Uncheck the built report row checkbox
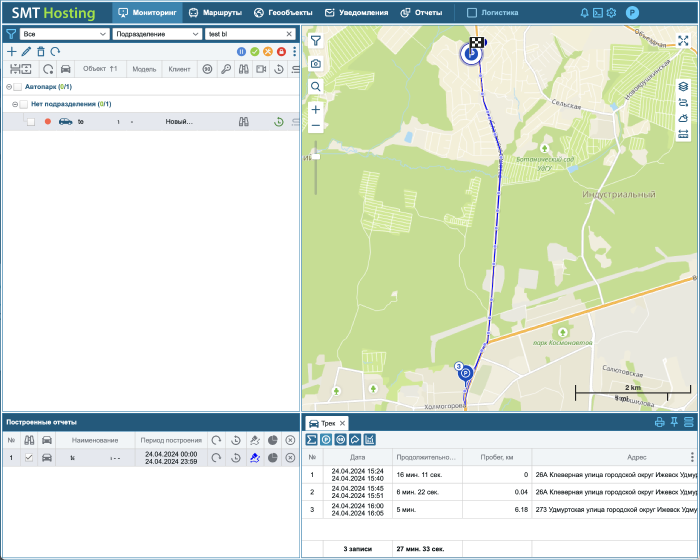 click(x=29, y=458)
